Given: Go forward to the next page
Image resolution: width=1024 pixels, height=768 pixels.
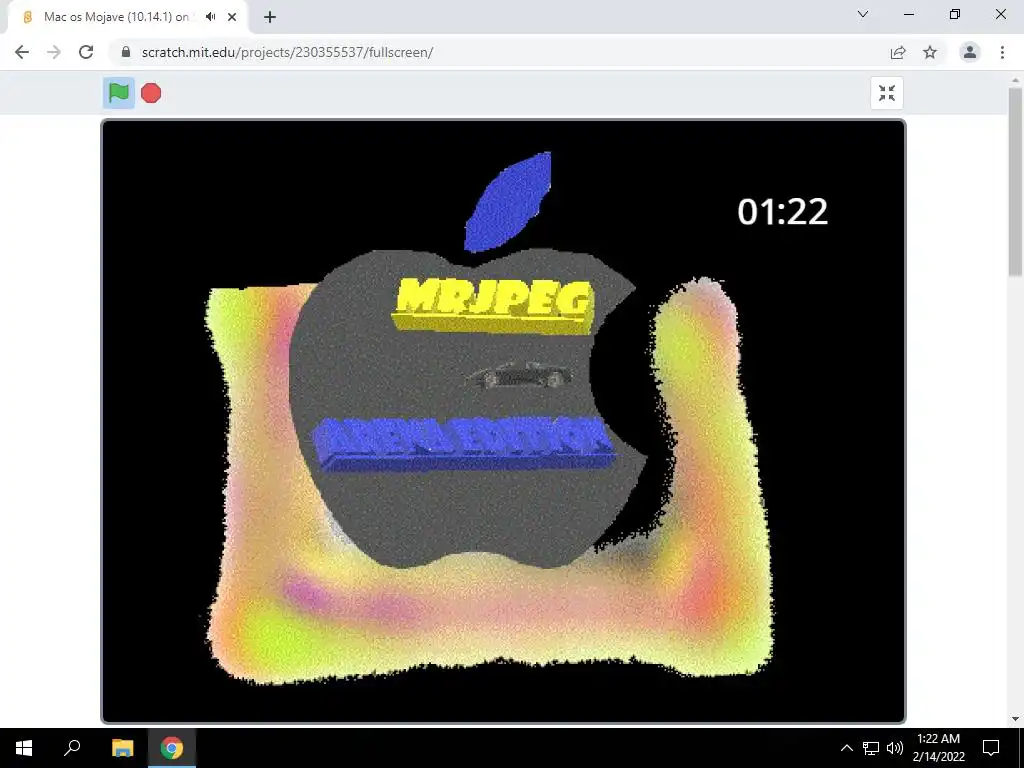Looking at the screenshot, I should [x=54, y=52].
